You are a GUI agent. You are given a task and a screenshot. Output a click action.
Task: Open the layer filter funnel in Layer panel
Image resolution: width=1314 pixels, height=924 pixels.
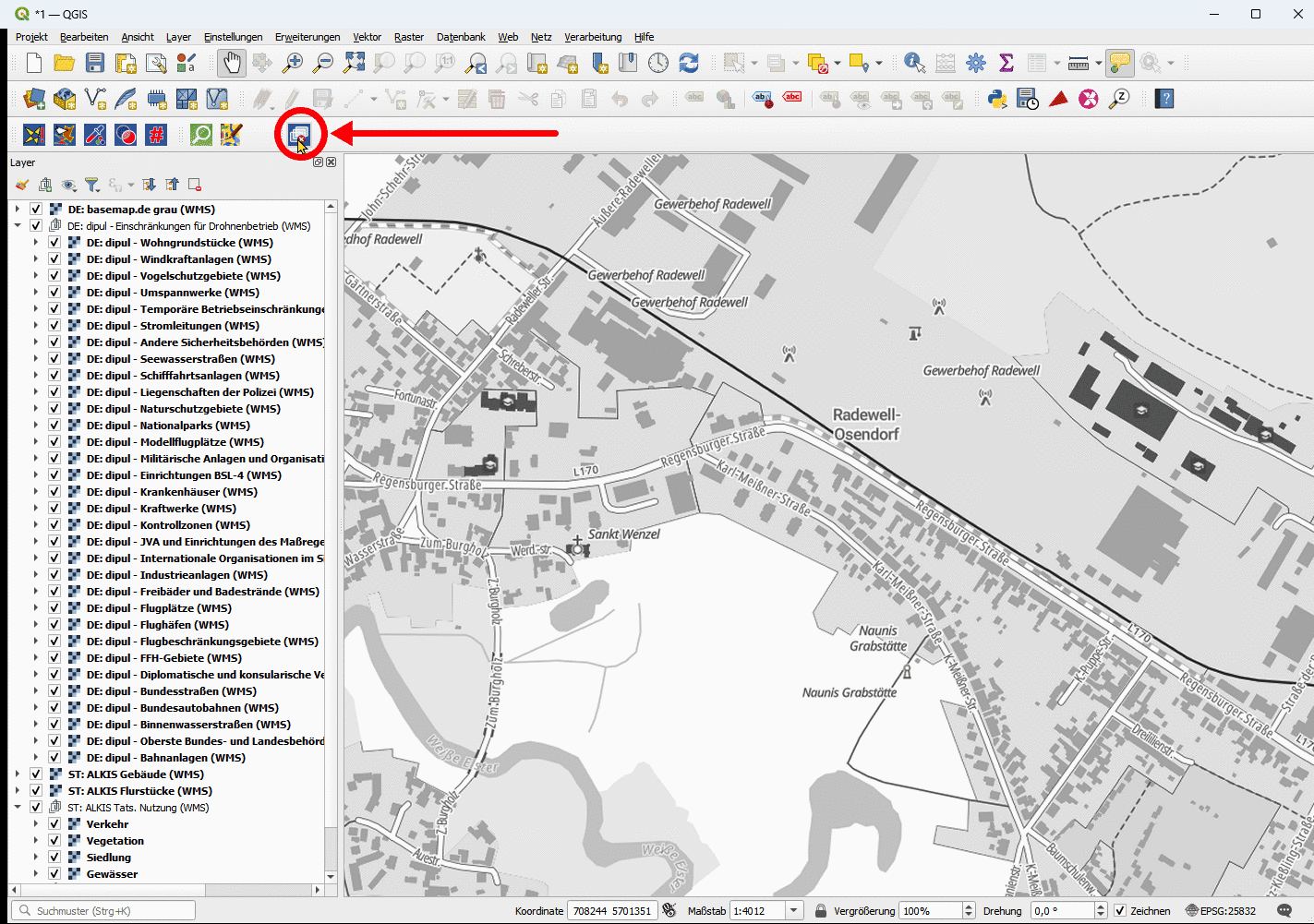click(91, 185)
